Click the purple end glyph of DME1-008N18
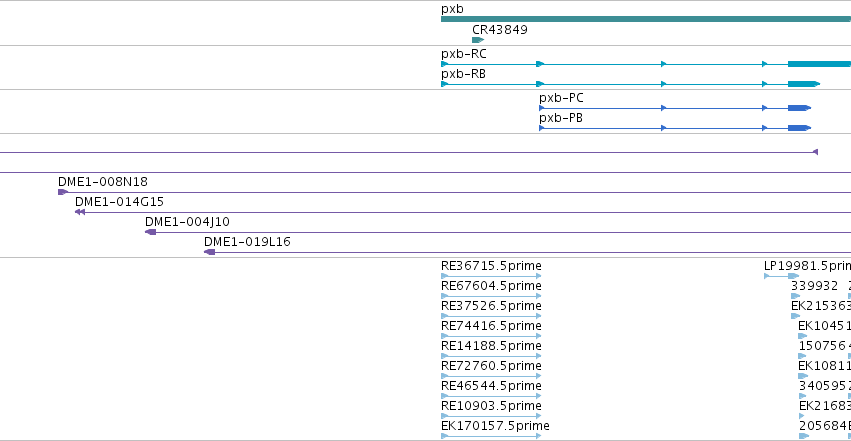 coord(63,192)
